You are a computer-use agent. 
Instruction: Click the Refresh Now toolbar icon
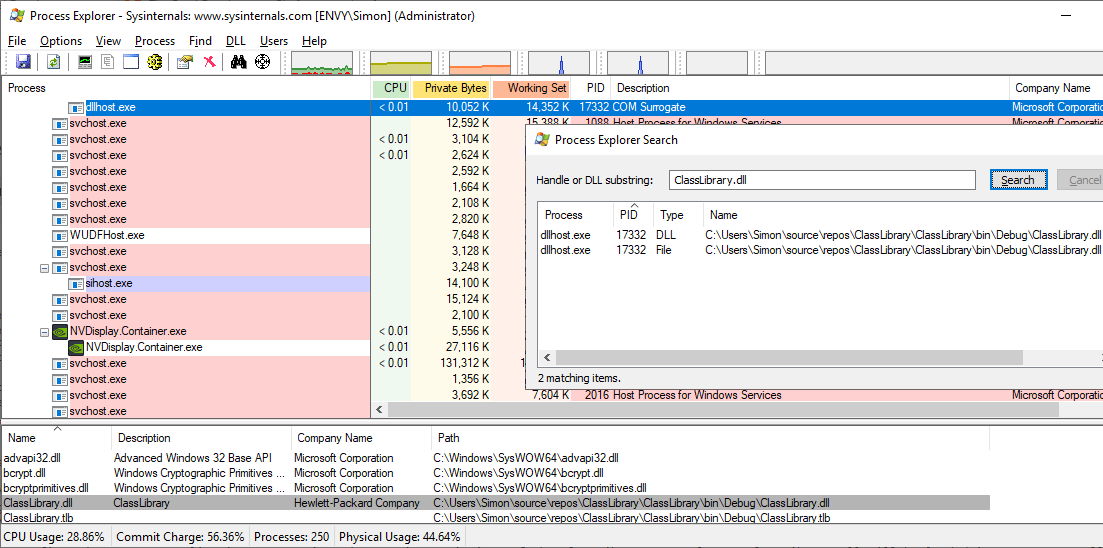(53, 62)
